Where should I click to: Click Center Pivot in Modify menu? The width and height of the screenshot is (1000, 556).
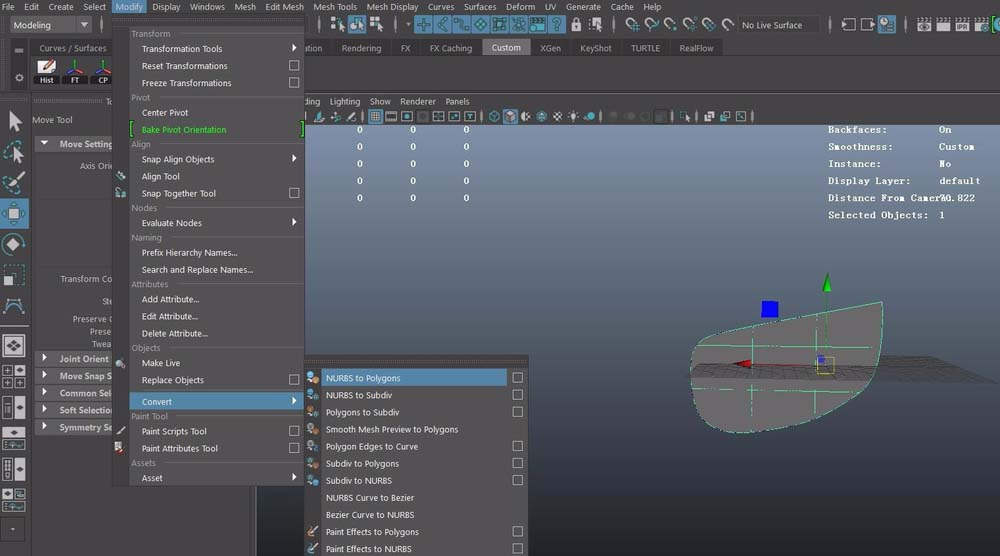point(165,113)
